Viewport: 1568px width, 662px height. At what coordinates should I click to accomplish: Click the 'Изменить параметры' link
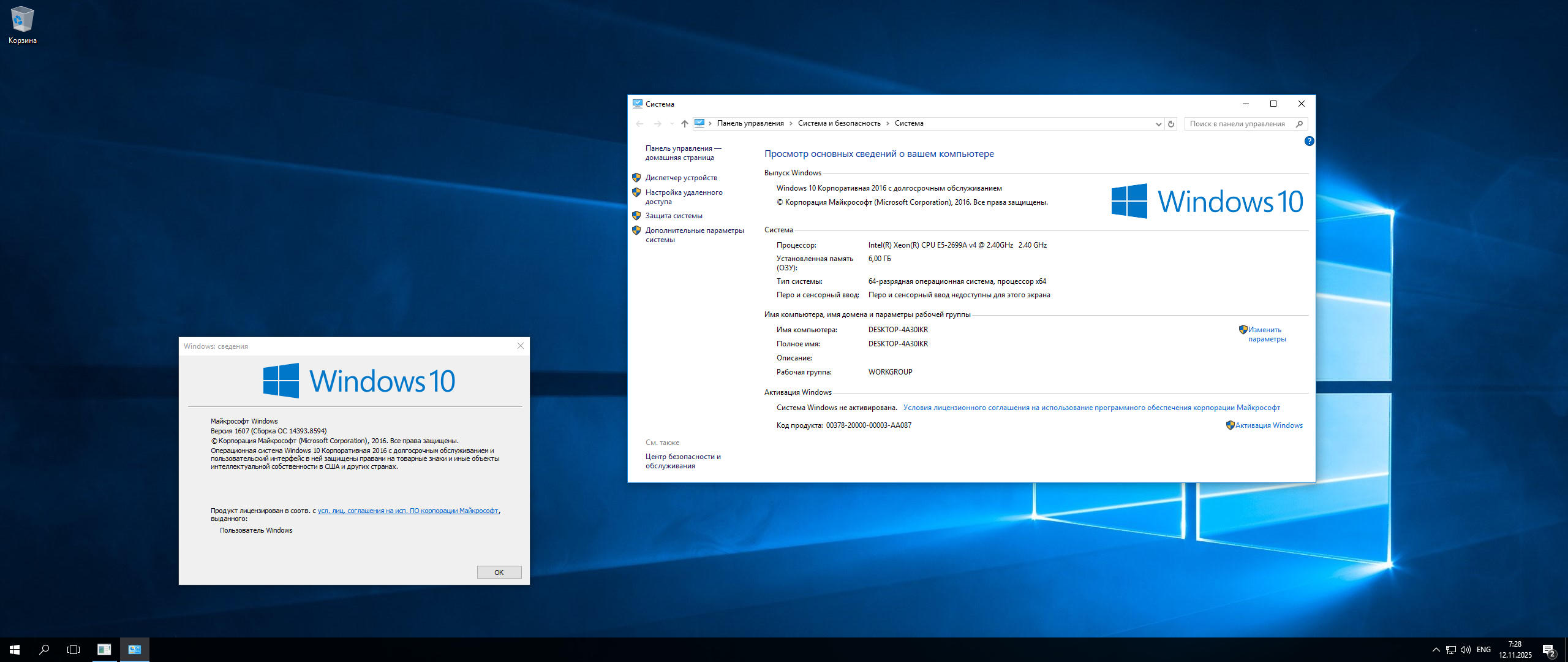[1266, 334]
